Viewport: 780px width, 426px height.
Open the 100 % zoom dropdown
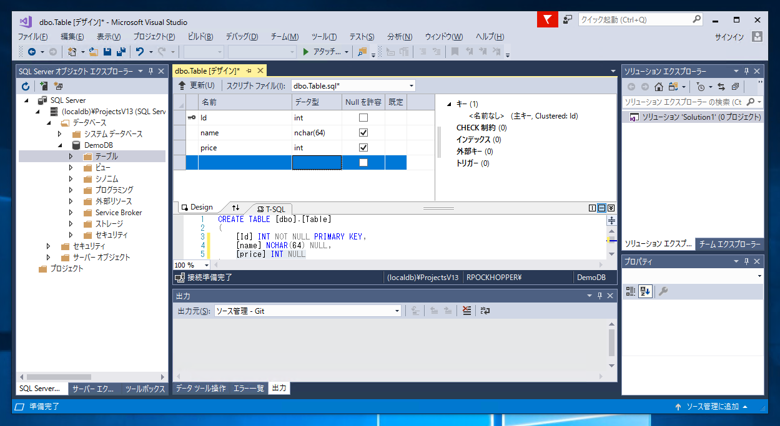pos(206,265)
